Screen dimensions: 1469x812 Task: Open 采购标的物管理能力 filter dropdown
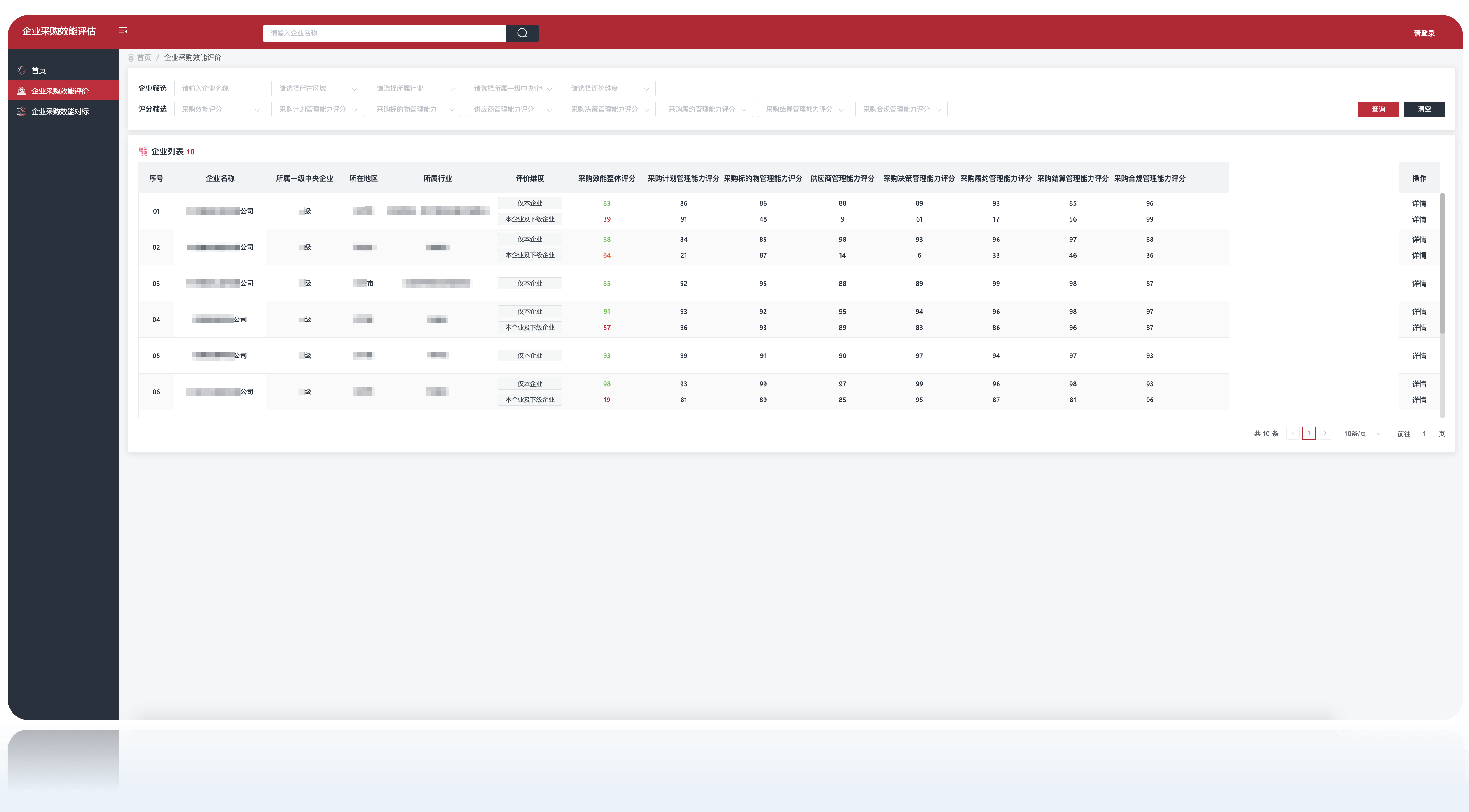click(415, 109)
